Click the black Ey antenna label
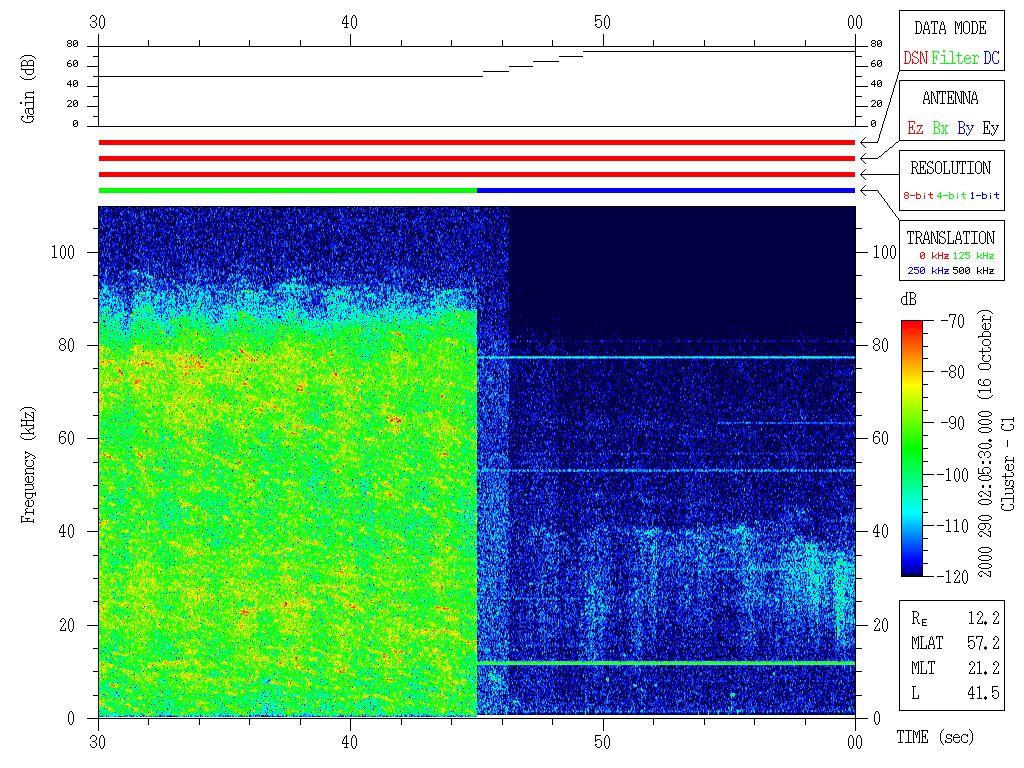 click(990, 128)
